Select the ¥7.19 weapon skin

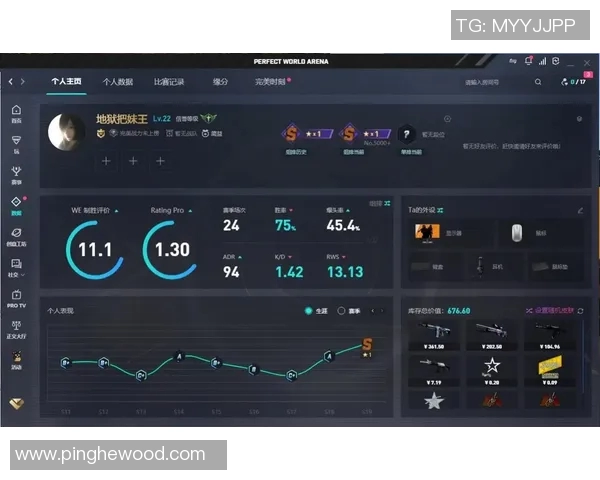tap(434, 371)
